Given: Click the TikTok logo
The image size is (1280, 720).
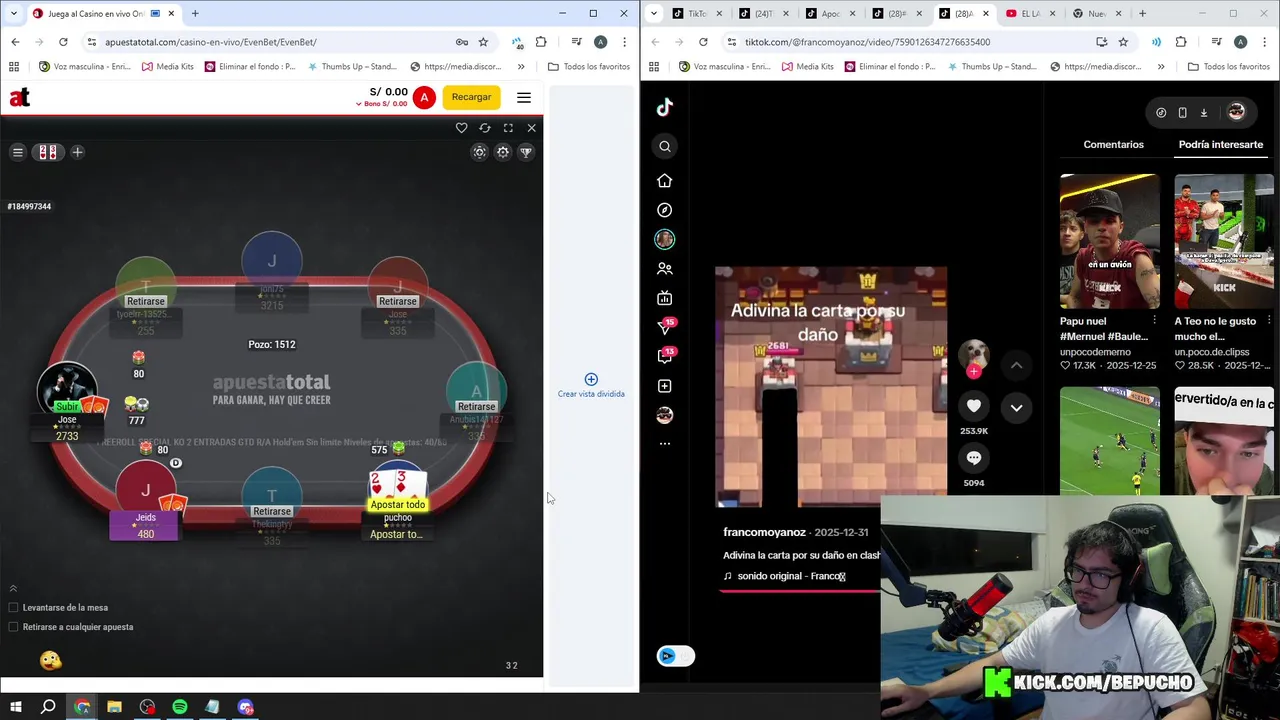Looking at the screenshot, I should click(x=665, y=107).
